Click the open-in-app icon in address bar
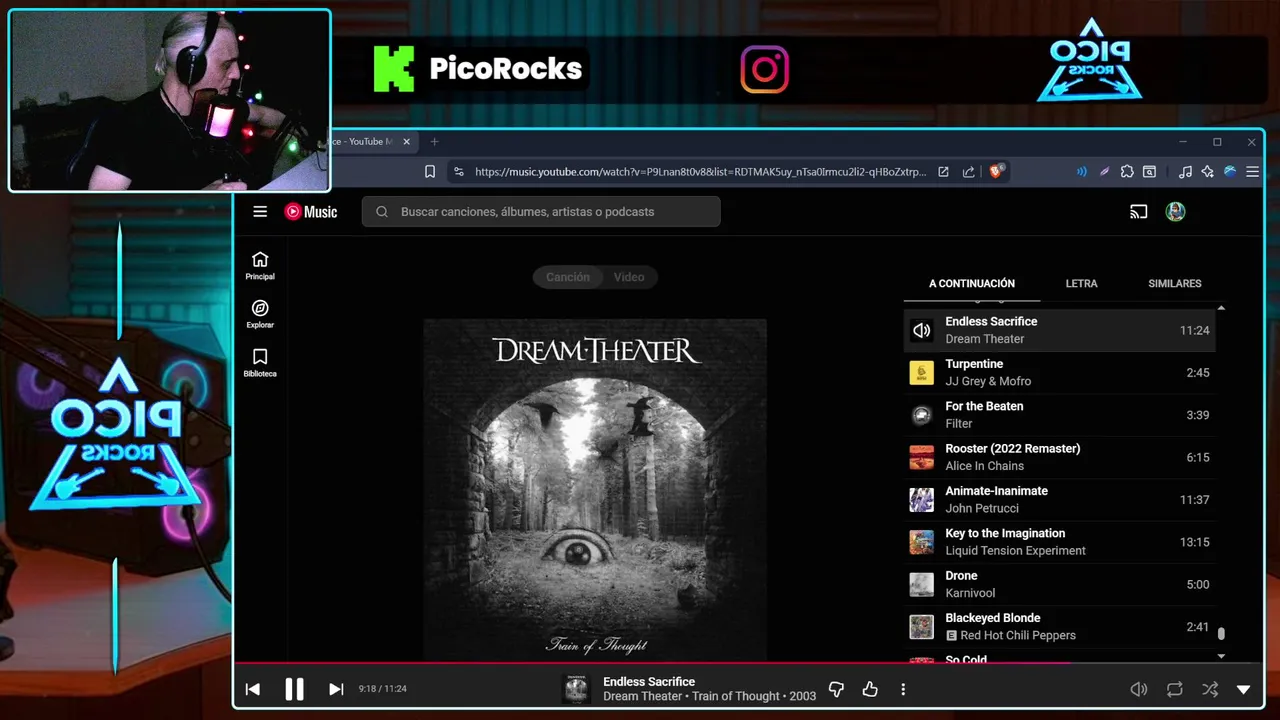 pyautogui.click(x=943, y=172)
